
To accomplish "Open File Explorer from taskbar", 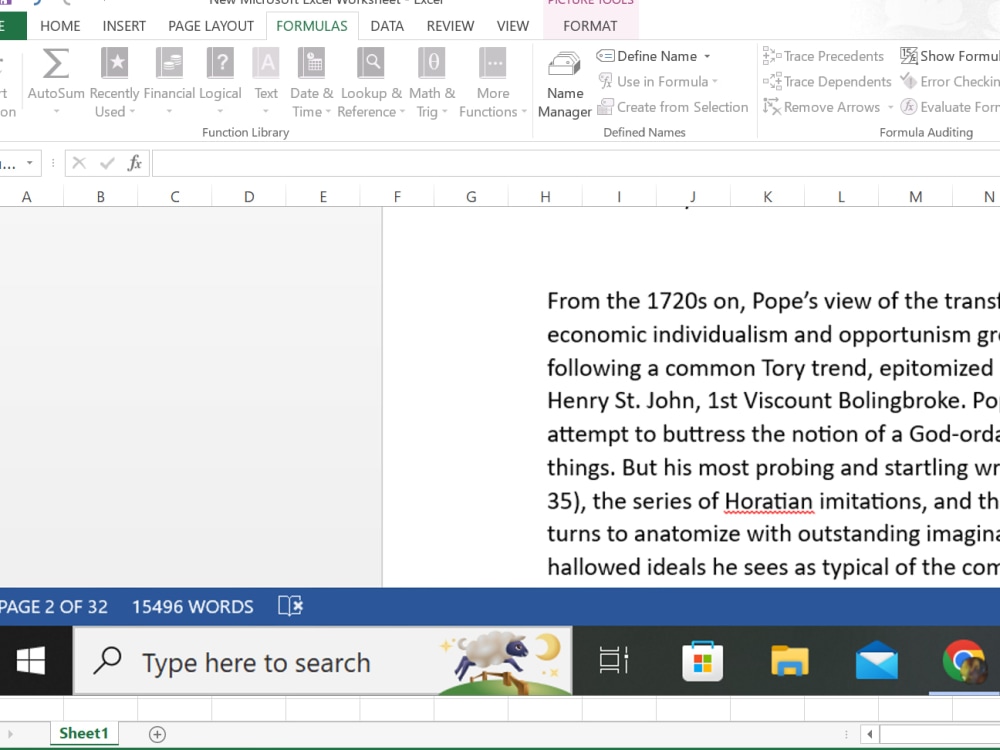I will [x=790, y=661].
